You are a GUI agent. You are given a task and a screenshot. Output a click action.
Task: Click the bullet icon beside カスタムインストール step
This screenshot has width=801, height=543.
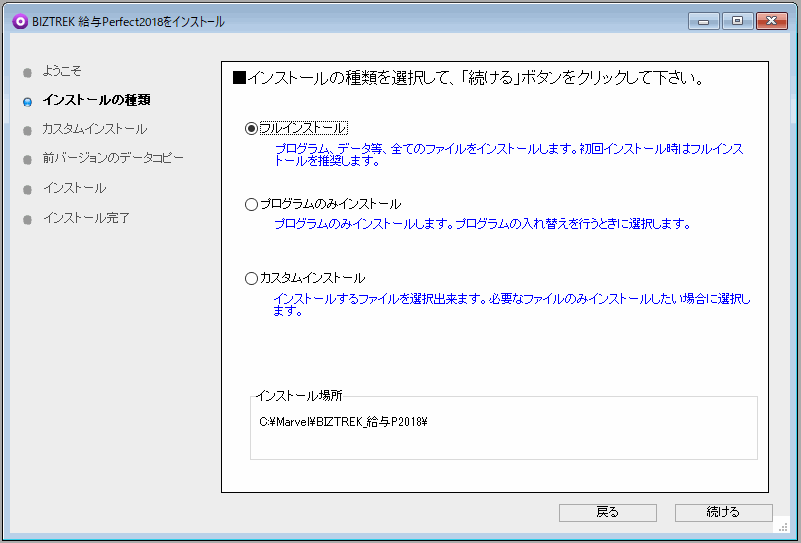point(28,130)
